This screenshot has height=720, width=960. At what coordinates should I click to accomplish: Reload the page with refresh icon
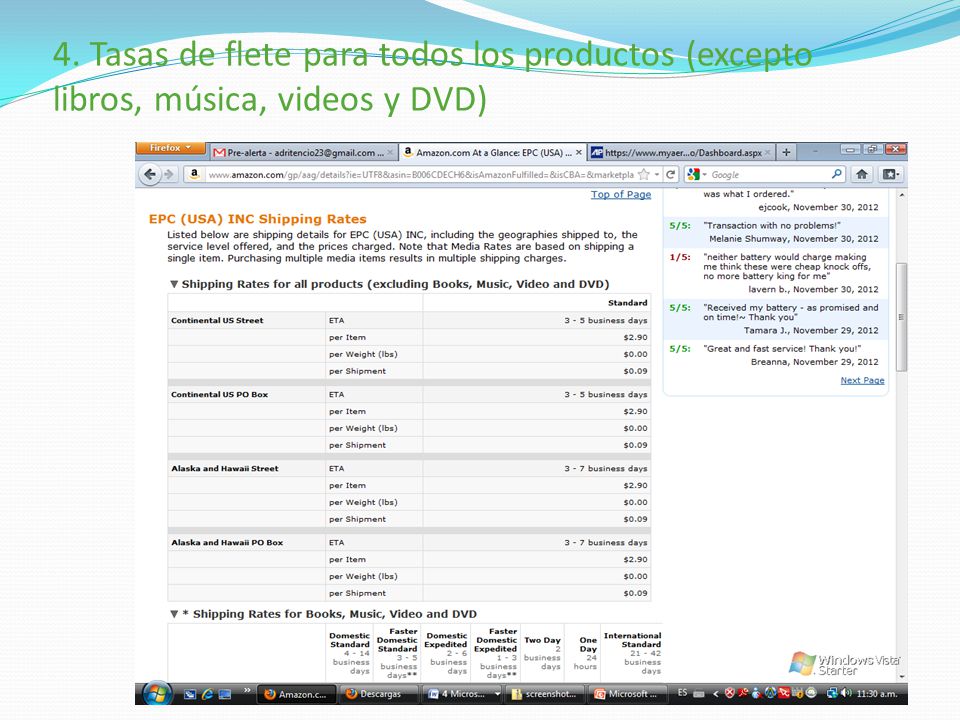(670, 174)
